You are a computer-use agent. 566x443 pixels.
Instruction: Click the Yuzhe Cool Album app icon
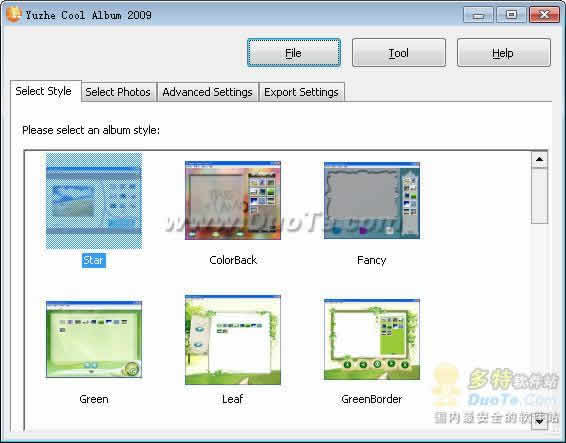tap(13, 14)
